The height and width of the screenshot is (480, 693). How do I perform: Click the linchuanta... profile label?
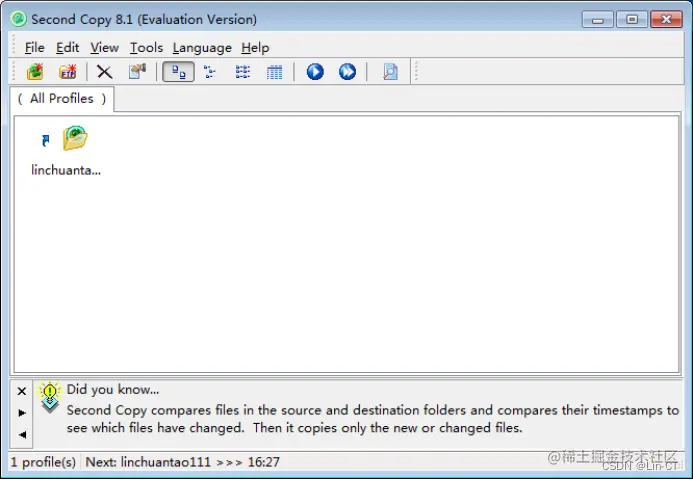point(66,170)
